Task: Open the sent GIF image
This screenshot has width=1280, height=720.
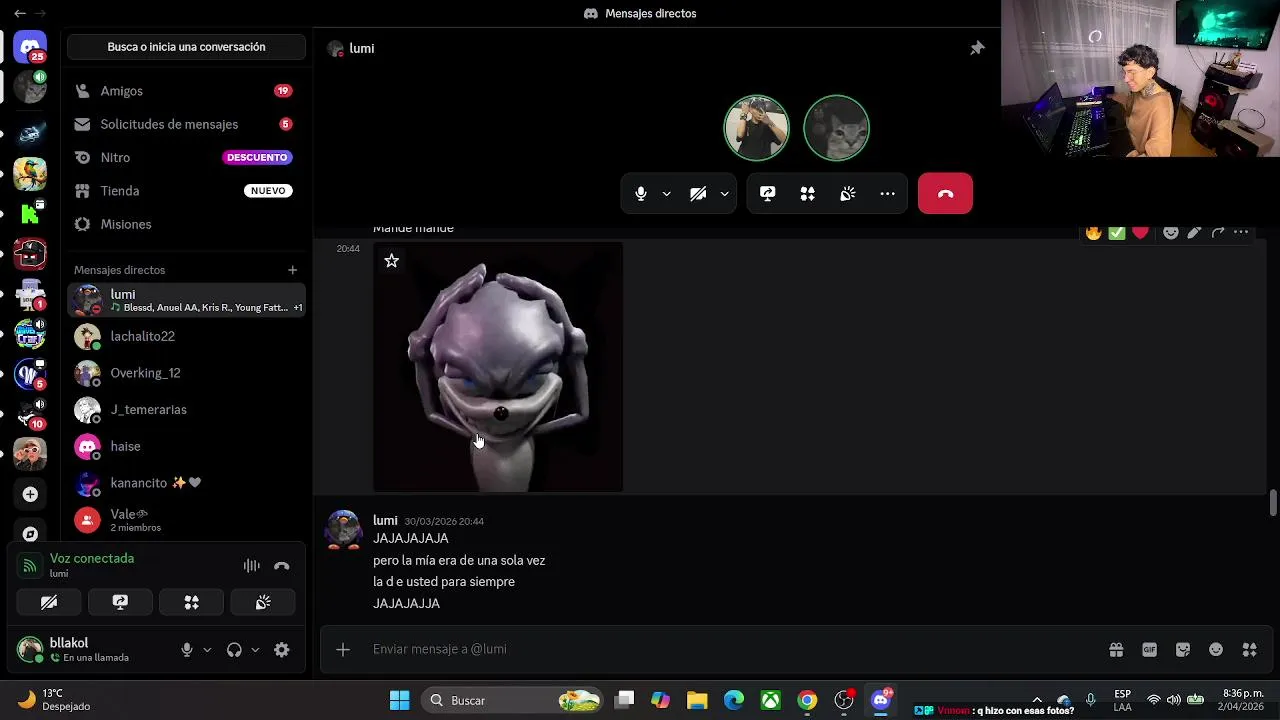Action: click(x=498, y=367)
